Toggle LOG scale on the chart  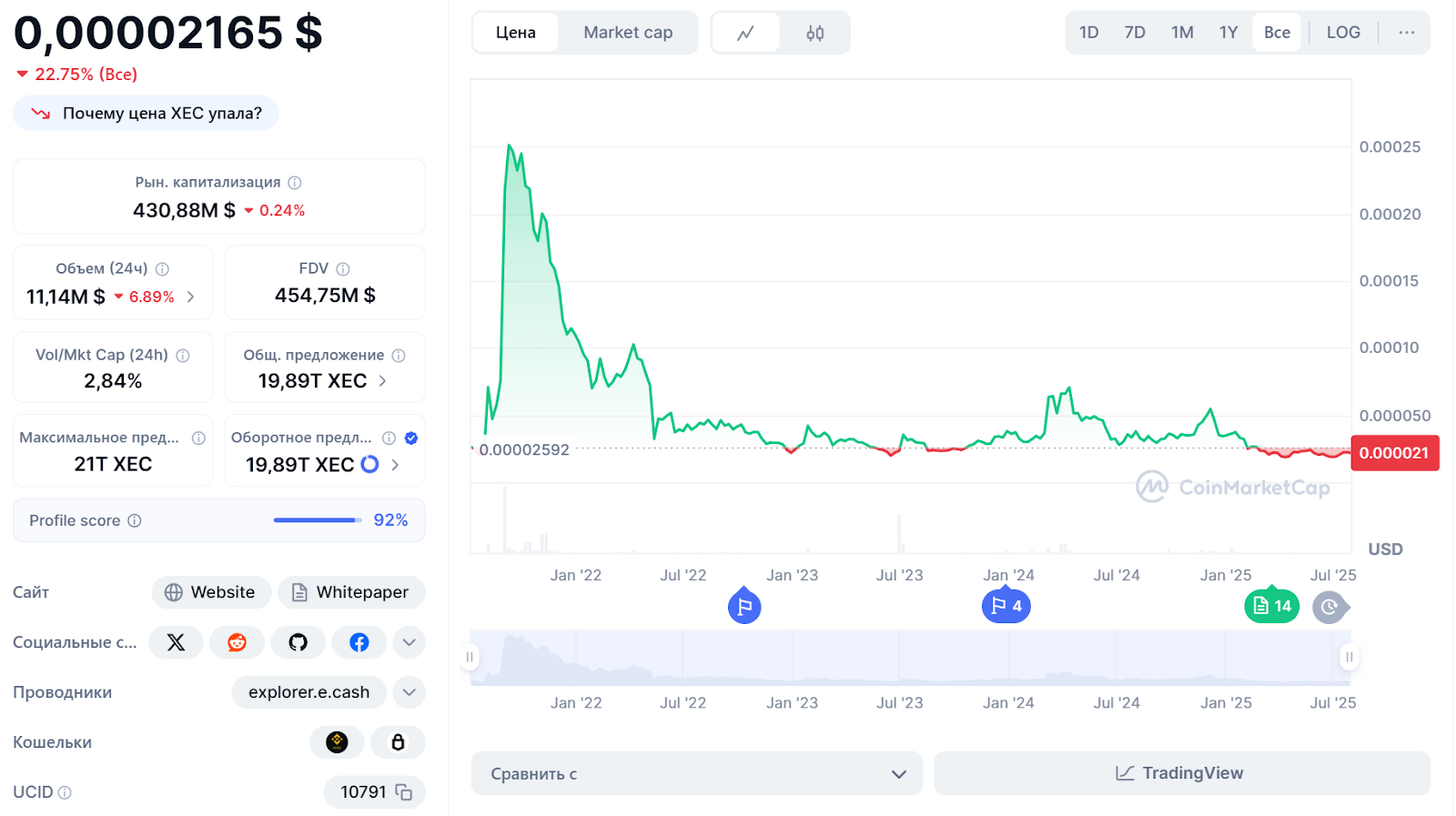click(1343, 33)
